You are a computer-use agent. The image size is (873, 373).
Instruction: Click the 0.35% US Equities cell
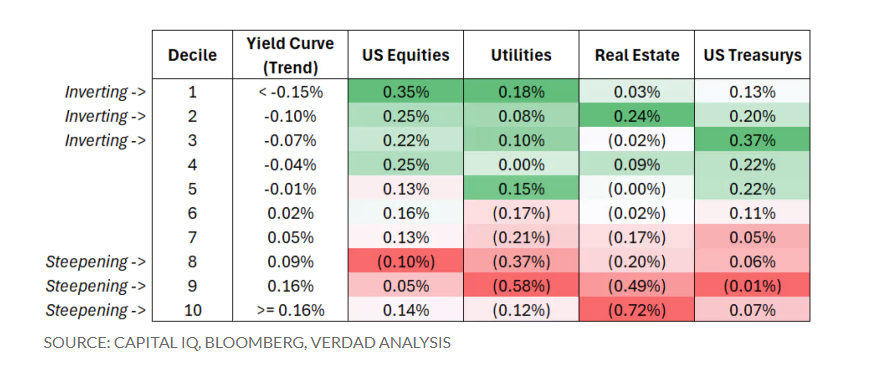click(406, 91)
